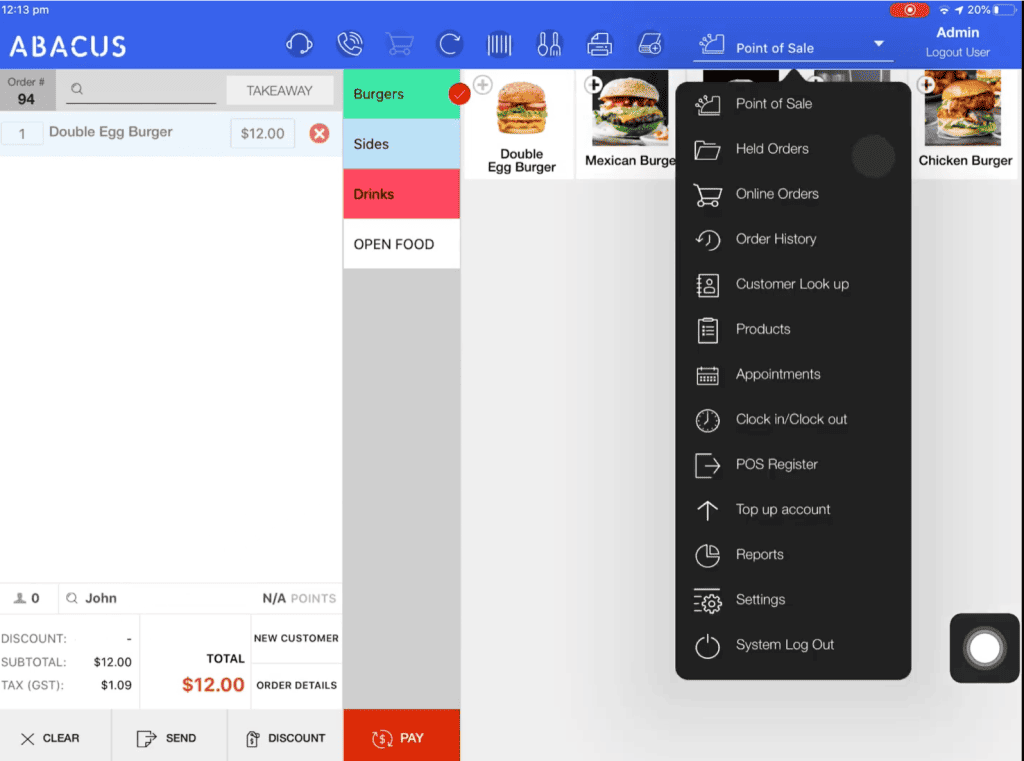Click the sync refresh icon
Image resolution: width=1024 pixels, height=761 pixels.
click(449, 43)
